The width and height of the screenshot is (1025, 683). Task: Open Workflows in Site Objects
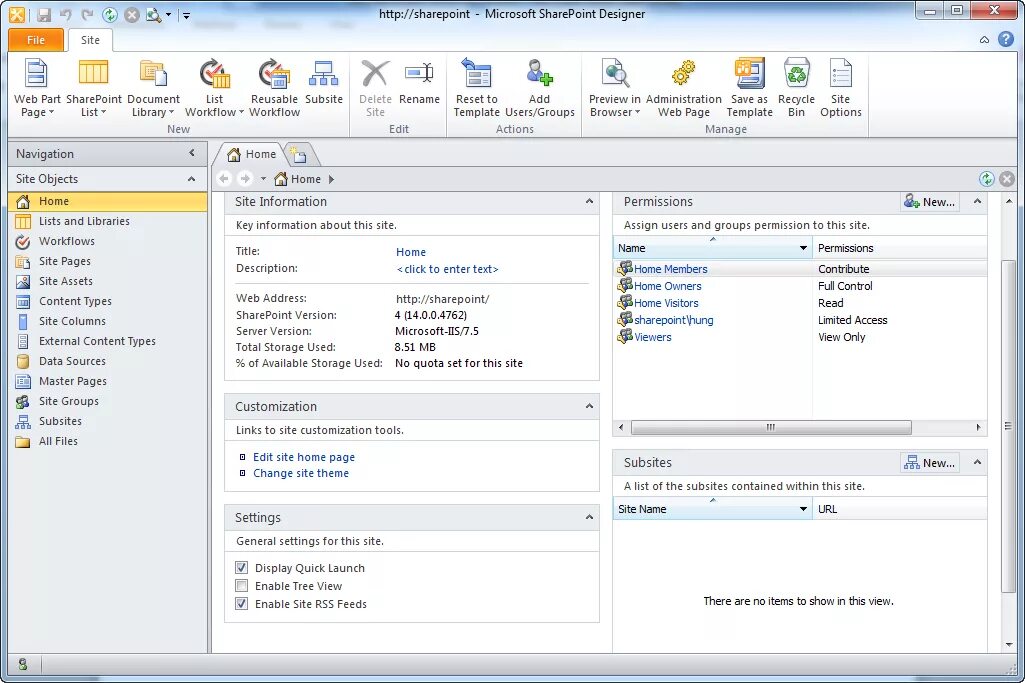108,241
